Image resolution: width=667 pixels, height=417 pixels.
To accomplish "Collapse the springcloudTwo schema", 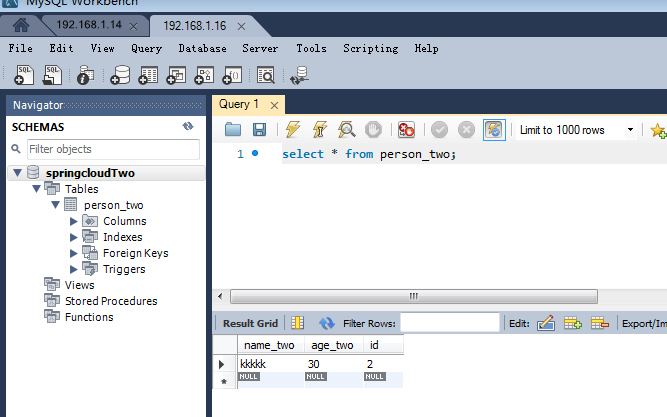I will (17, 173).
